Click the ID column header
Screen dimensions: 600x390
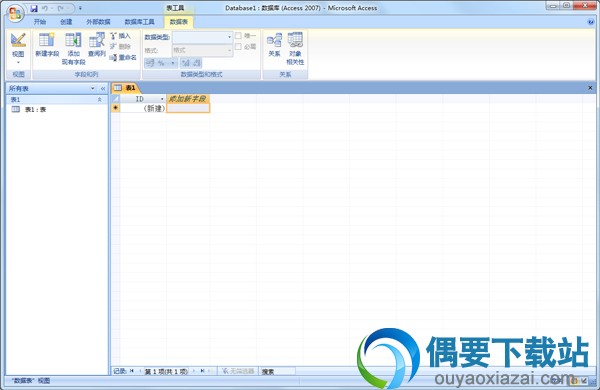pos(139,99)
